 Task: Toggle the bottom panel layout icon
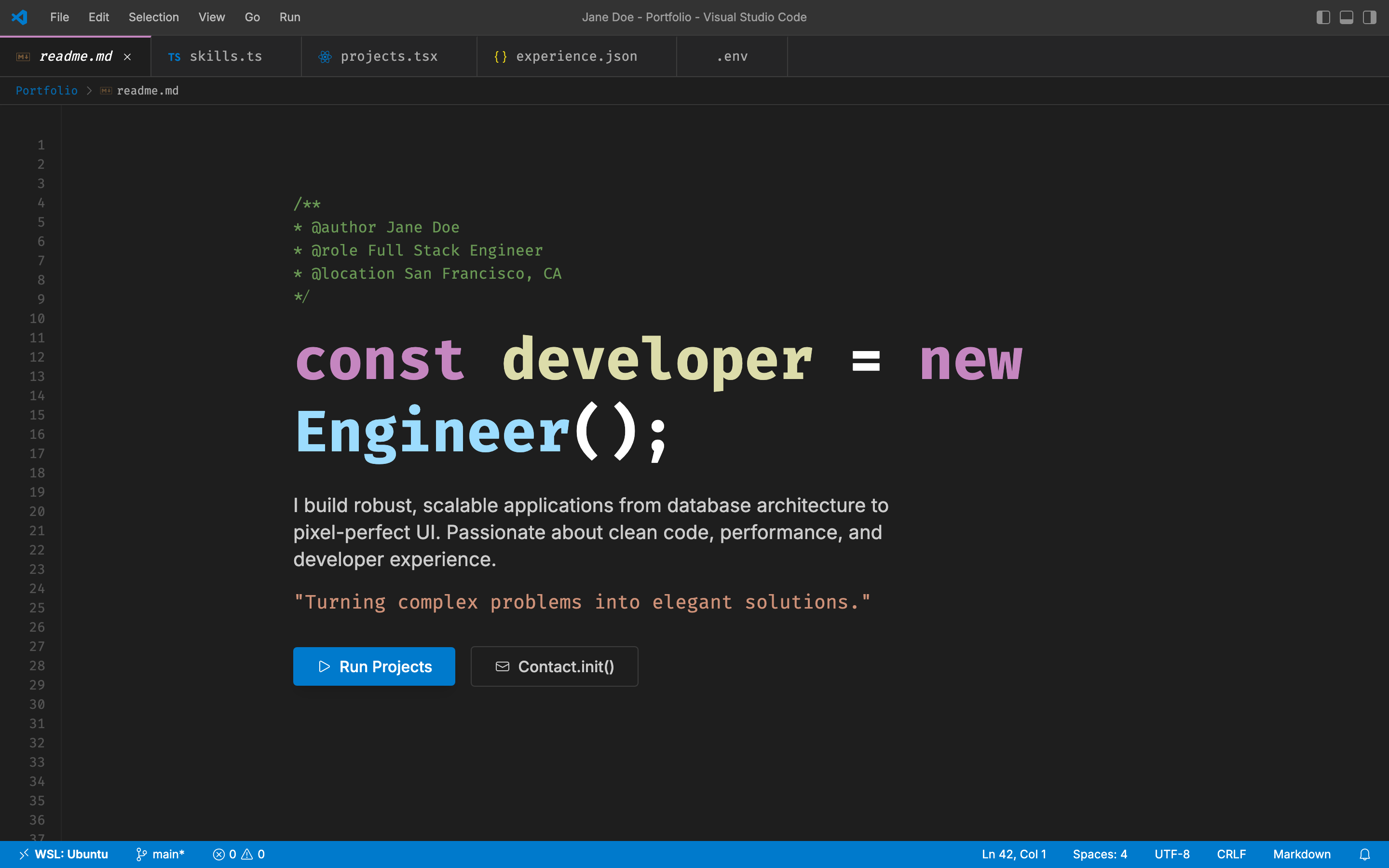(x=1346, y=17)
